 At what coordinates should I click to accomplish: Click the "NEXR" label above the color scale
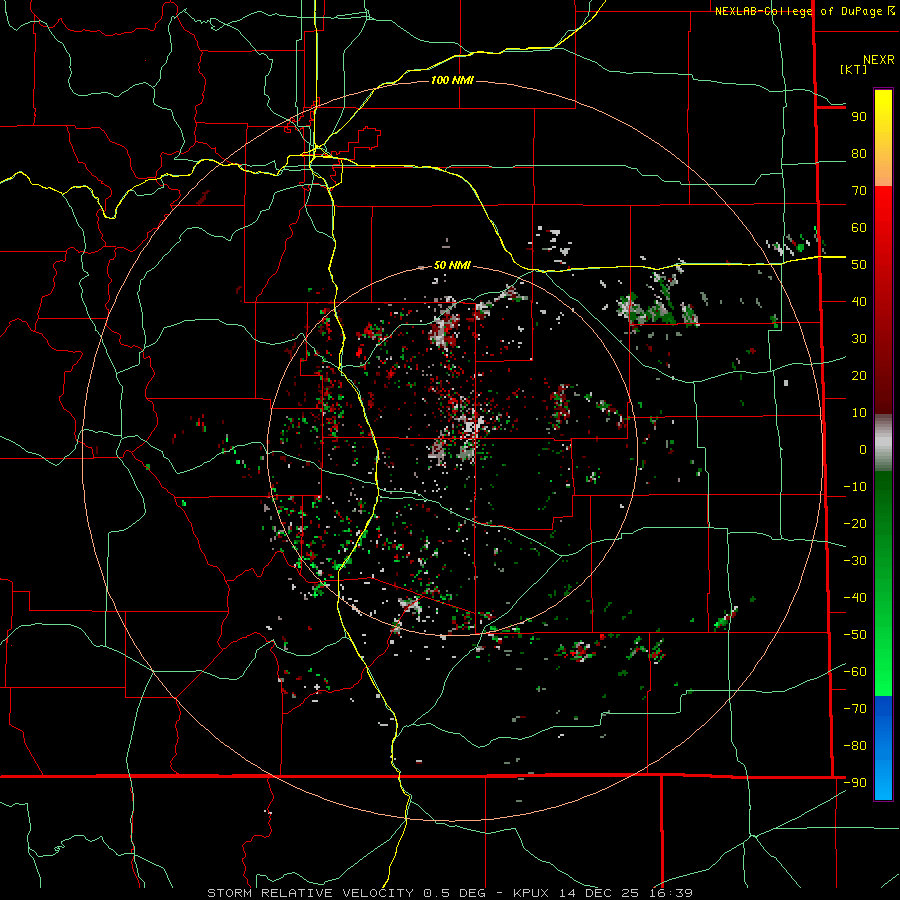pos(879,60)
